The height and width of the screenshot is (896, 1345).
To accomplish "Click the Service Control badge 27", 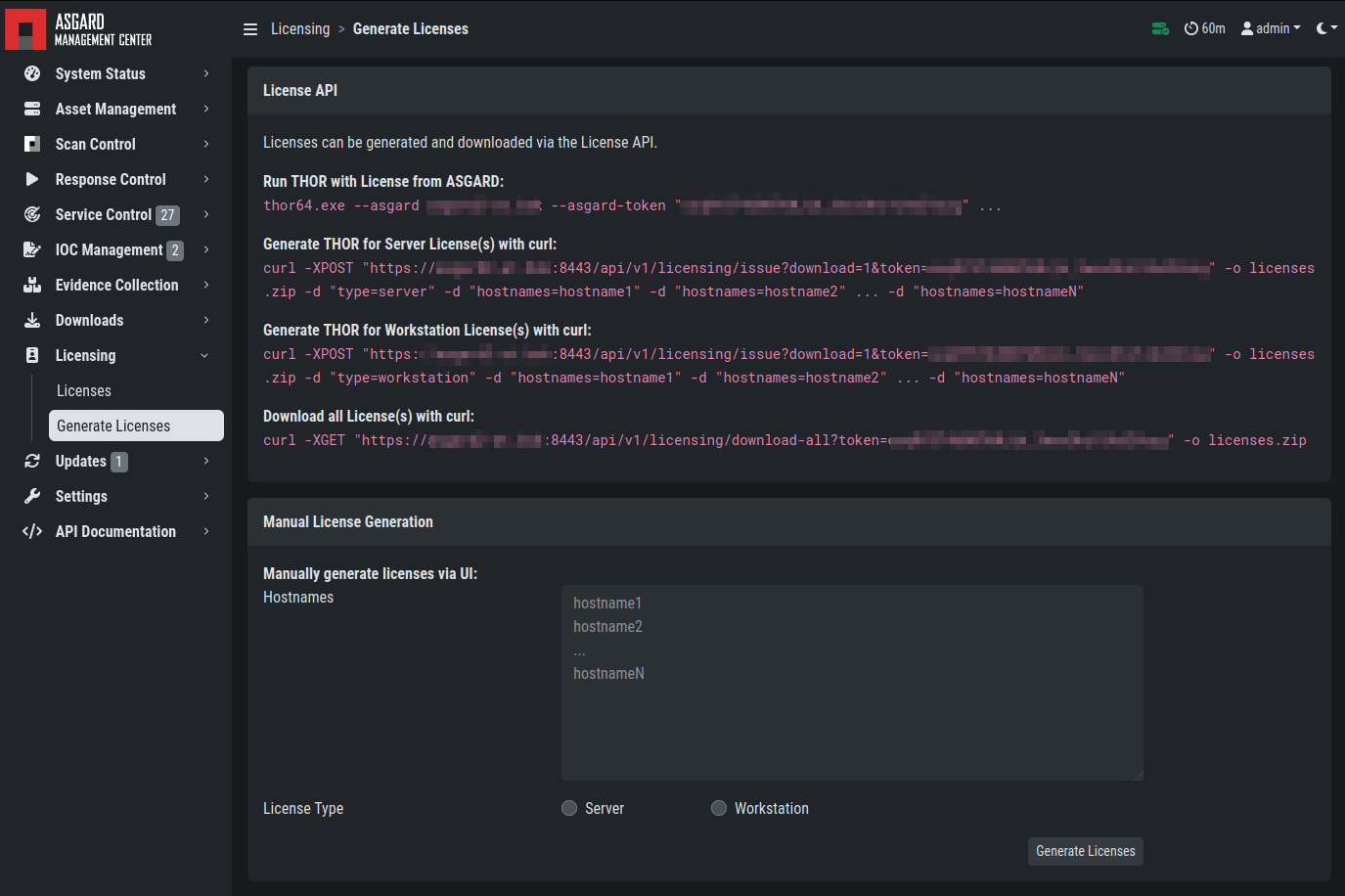I will (x=168, y=215).
